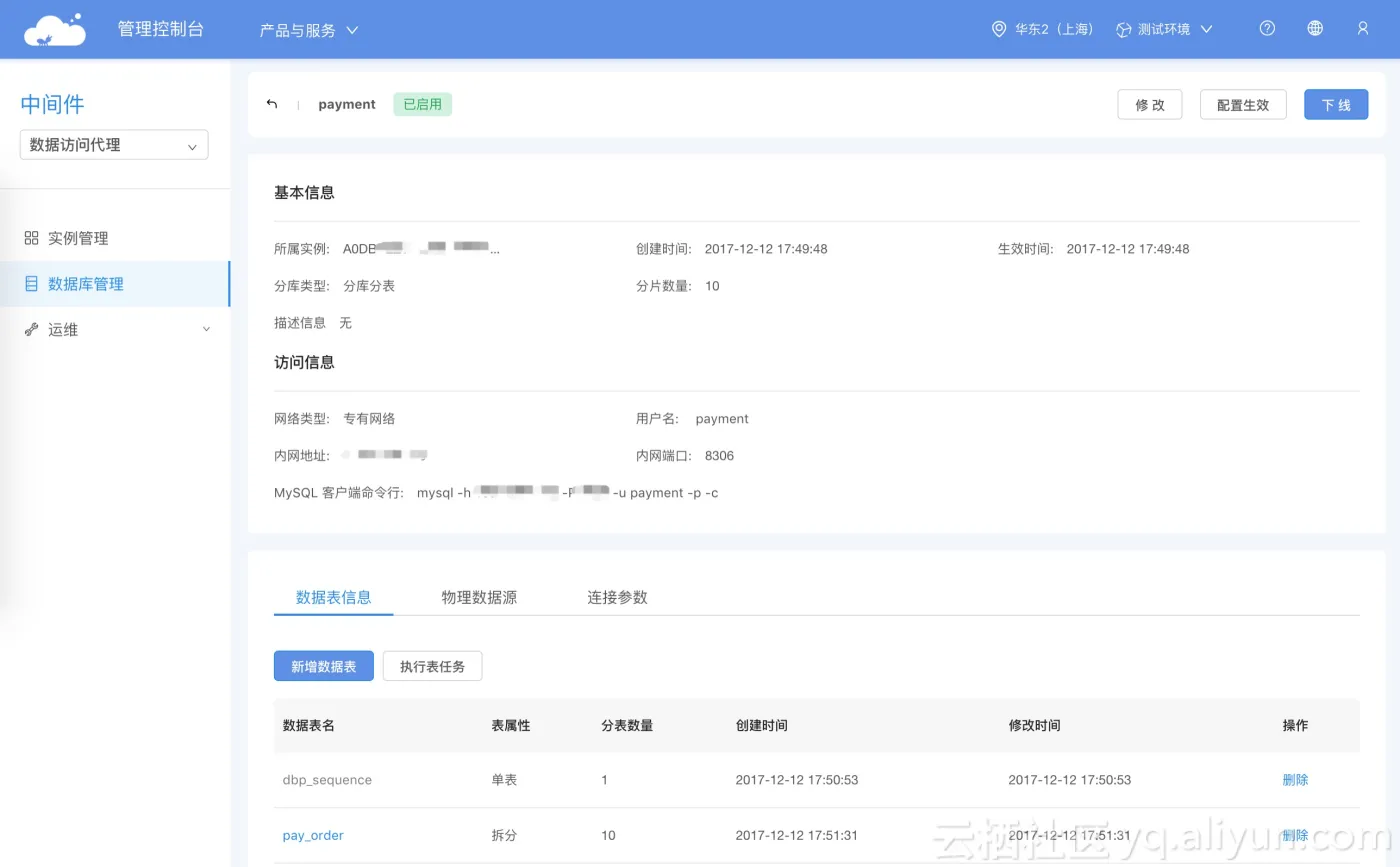Click the 分片数量 value 10
The width and height of the screenshot is (1400, 867).
712,286
